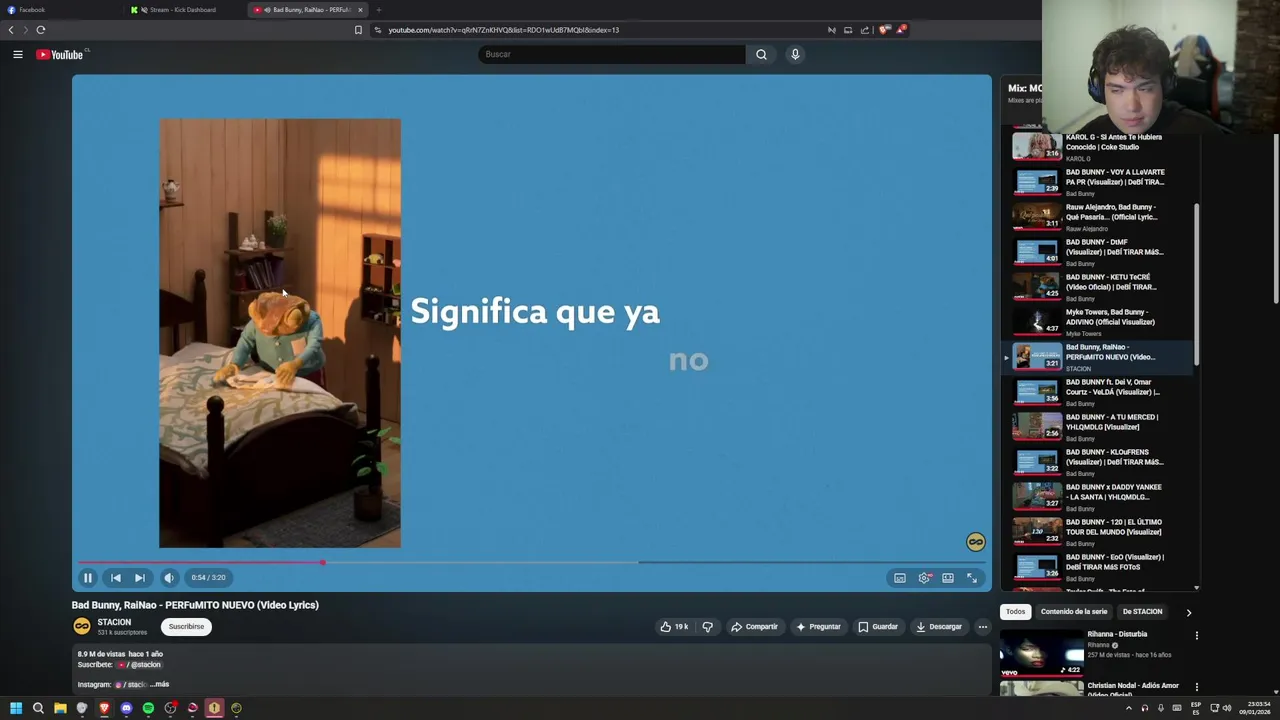1280x720 pixels.
Task: Pause the video playback
Action: tap(88, 578)
